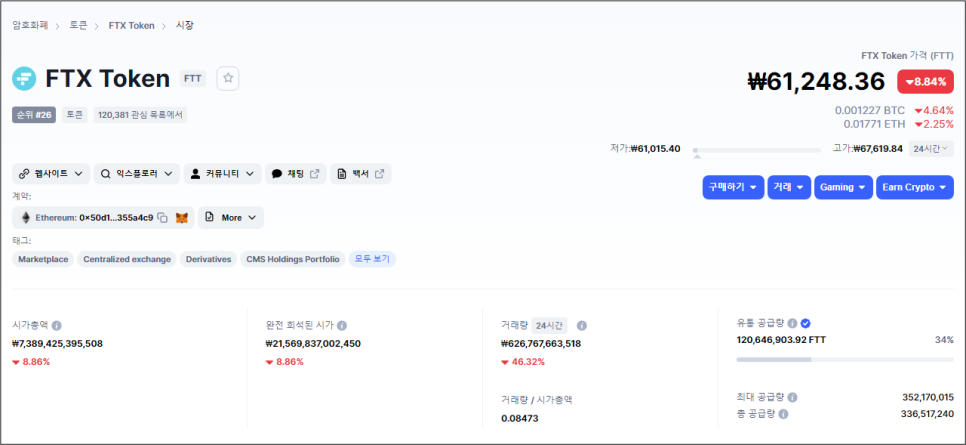Change the 24시간 high/low range selector
The image size is (966, 445).
pyautogui.click(x=931, y=148)
